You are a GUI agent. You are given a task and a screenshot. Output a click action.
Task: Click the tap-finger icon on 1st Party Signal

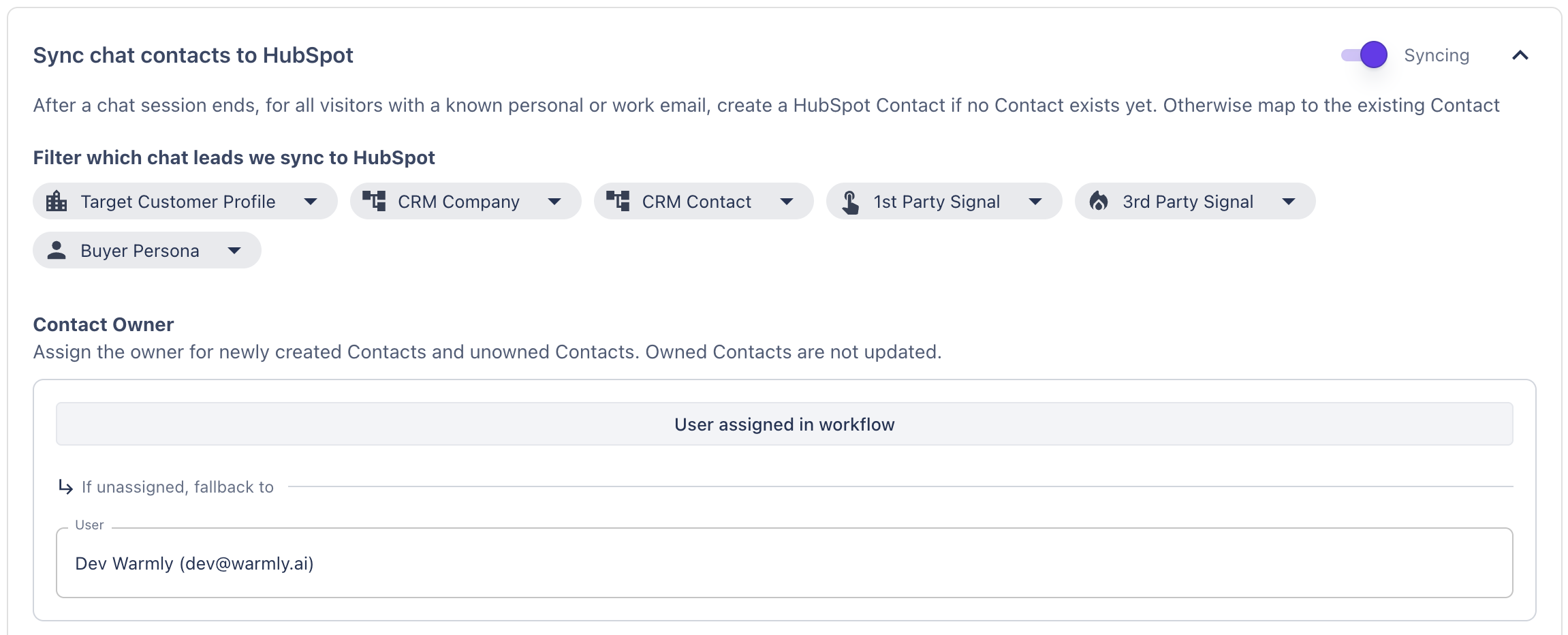850,202
